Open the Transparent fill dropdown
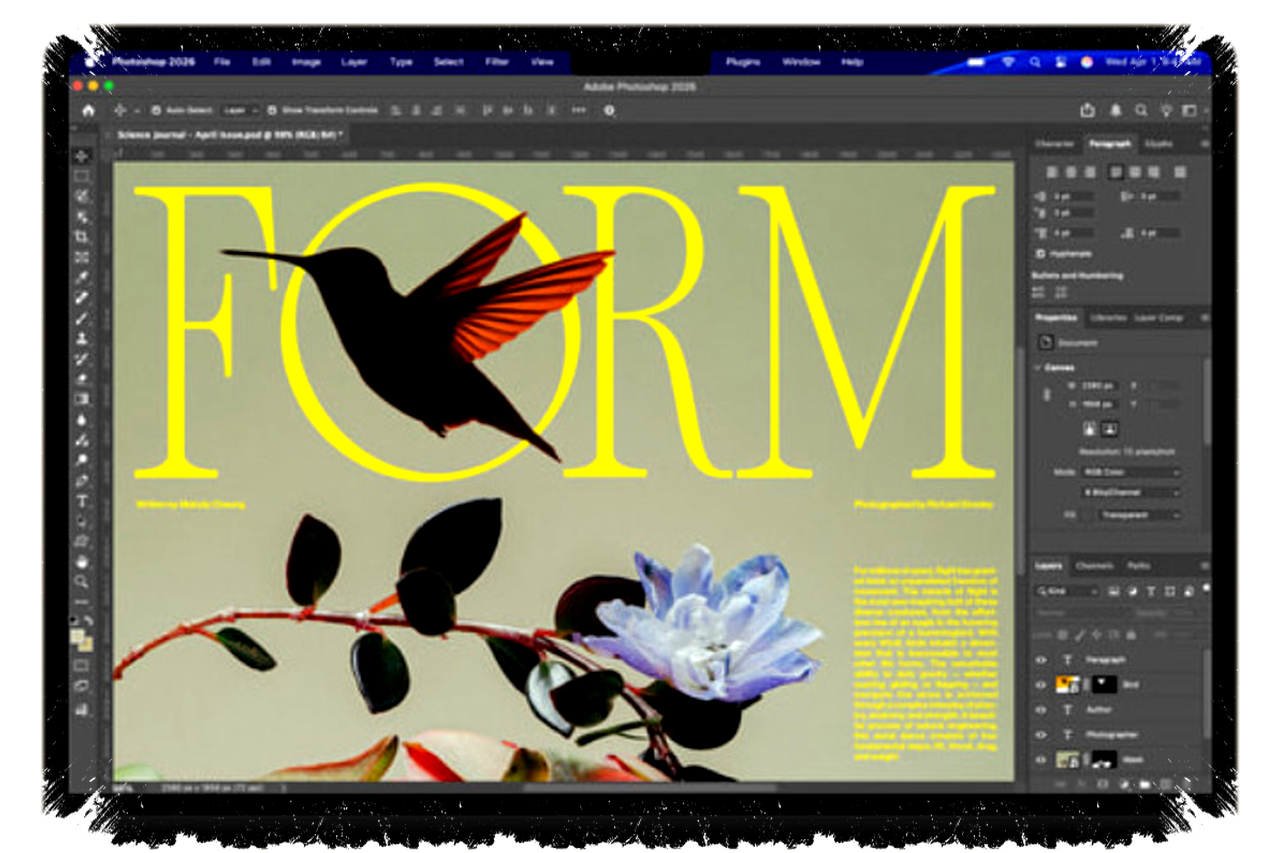 pos(1139,515)
